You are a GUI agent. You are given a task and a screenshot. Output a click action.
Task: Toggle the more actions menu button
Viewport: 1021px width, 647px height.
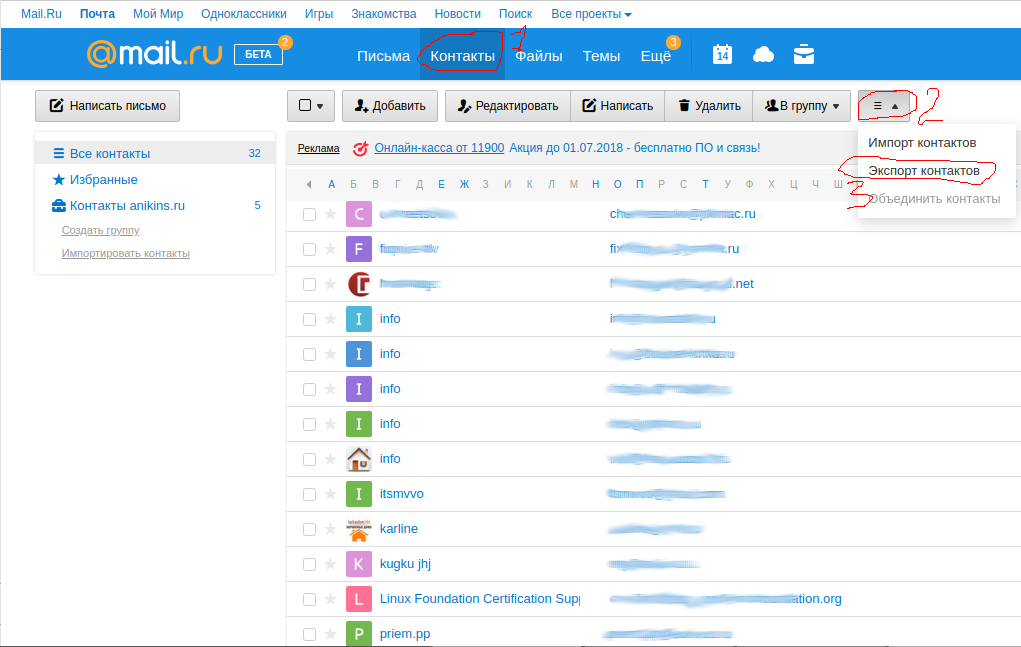click(884, 106)
